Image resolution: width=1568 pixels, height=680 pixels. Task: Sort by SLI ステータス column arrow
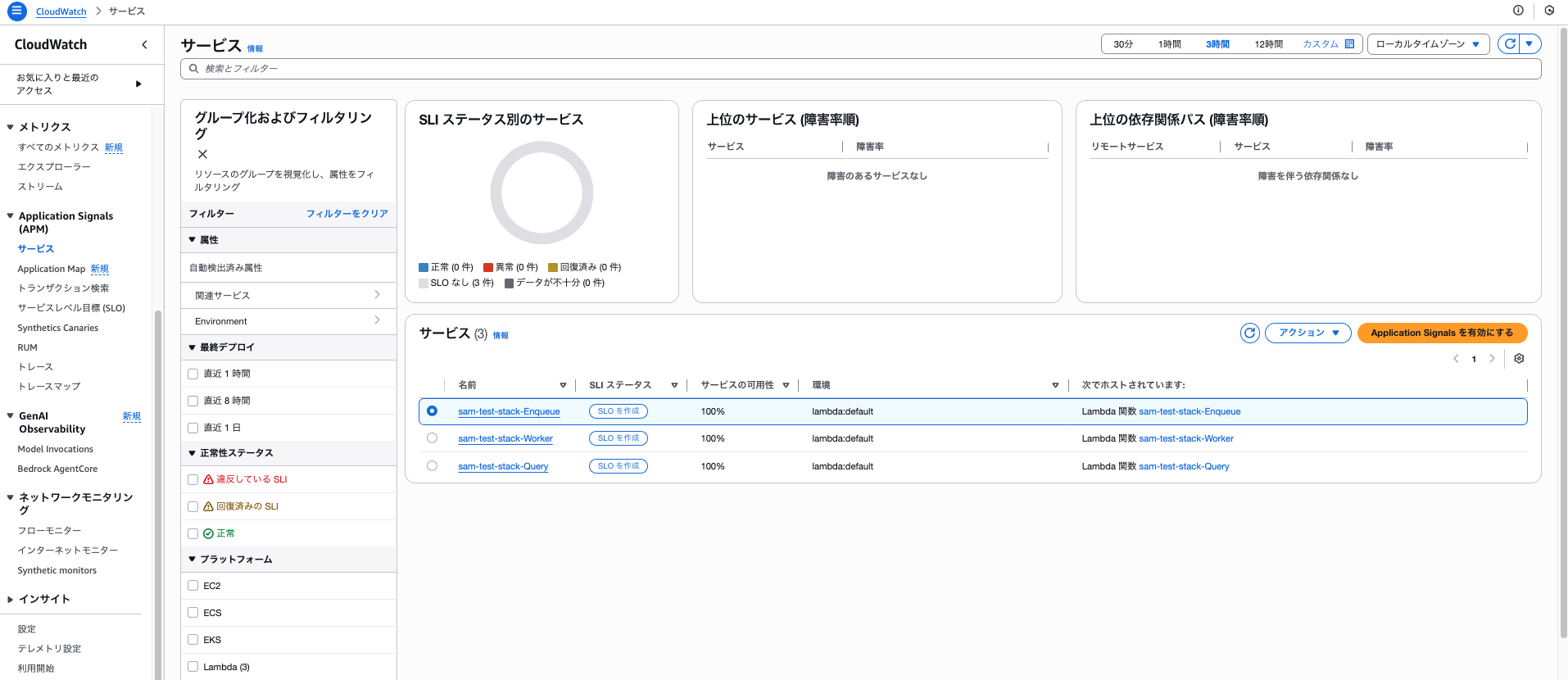(x=674, y=385)
